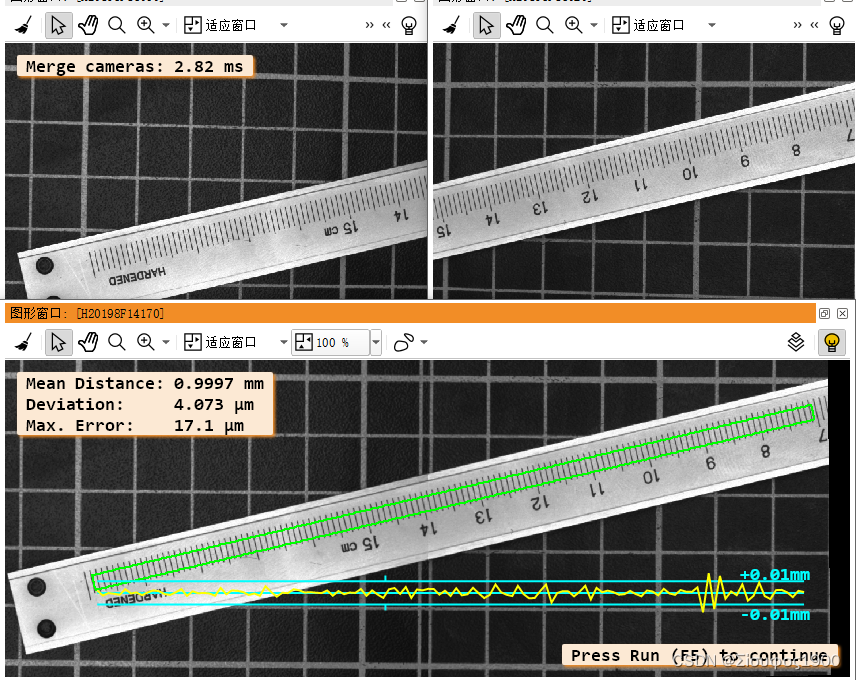Open the 100 % zoom level dropdown arrow
This screenshot has height=680, width=856.
tap(376, 343)
